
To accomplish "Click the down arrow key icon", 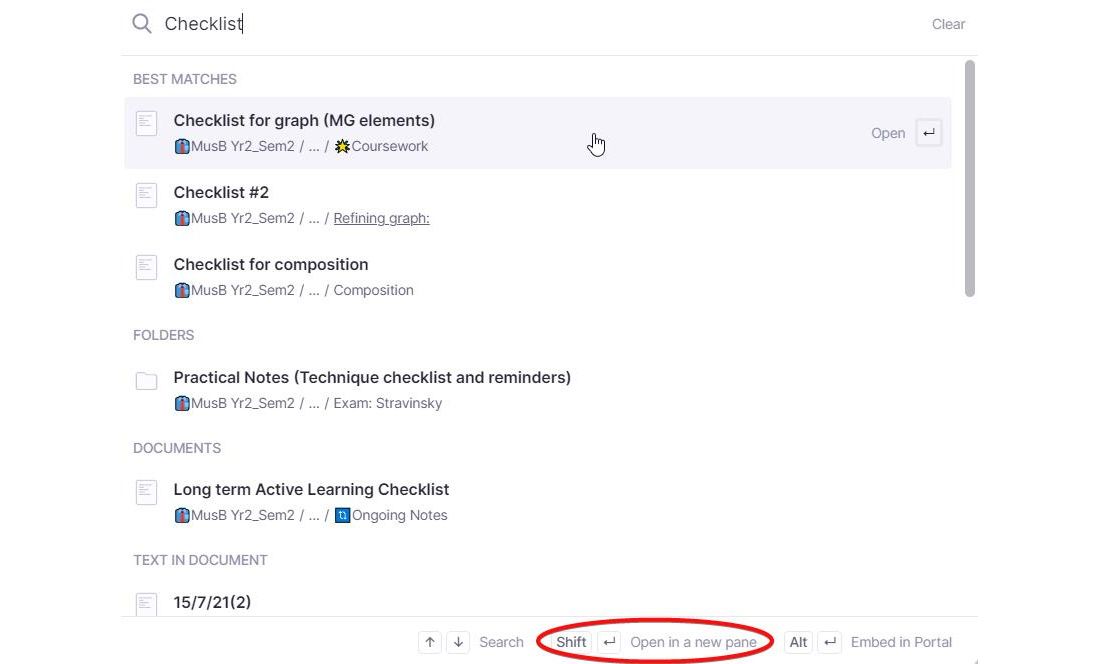I will (x=458, y=642).
